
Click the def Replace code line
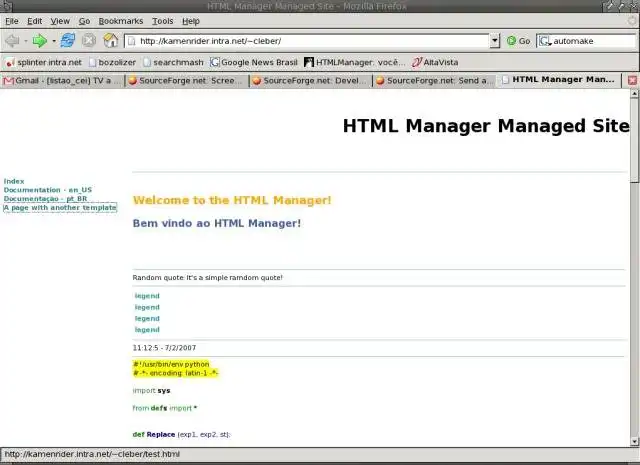[181, 434]
